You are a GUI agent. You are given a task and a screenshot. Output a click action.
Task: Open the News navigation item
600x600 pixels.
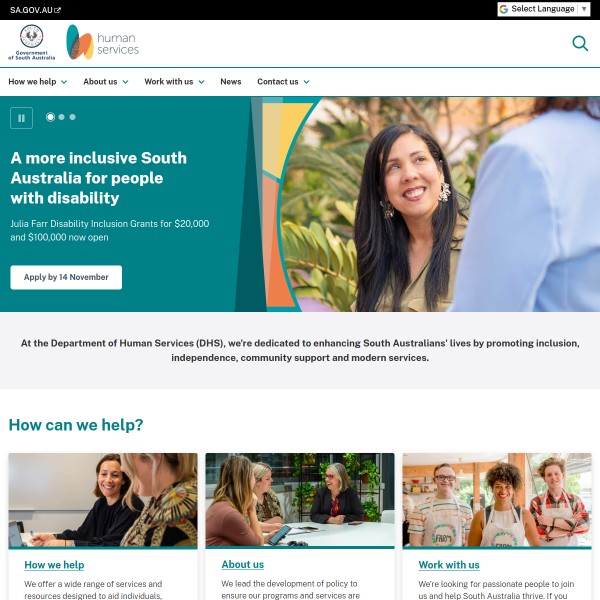click(x=230, y=82)
